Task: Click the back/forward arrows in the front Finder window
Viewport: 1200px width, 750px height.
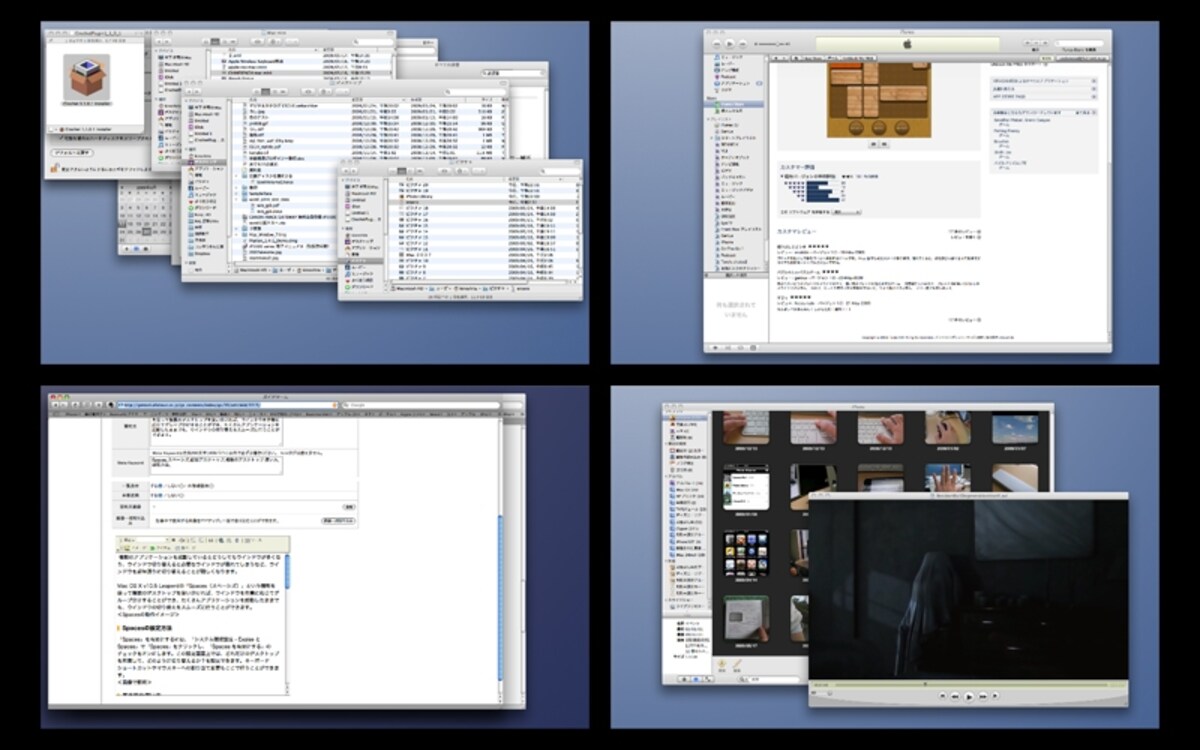Action: click(352, 171)
